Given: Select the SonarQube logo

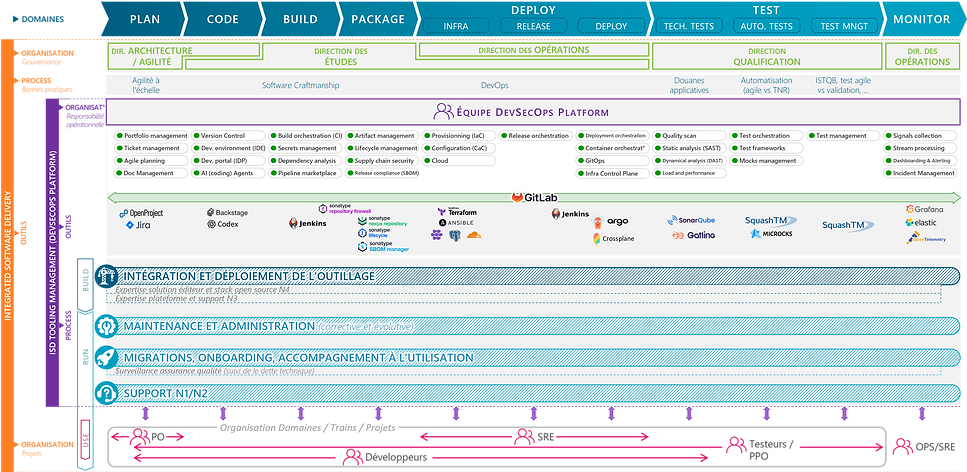Looking at the screenshot, I should click(x=690, y=220).
